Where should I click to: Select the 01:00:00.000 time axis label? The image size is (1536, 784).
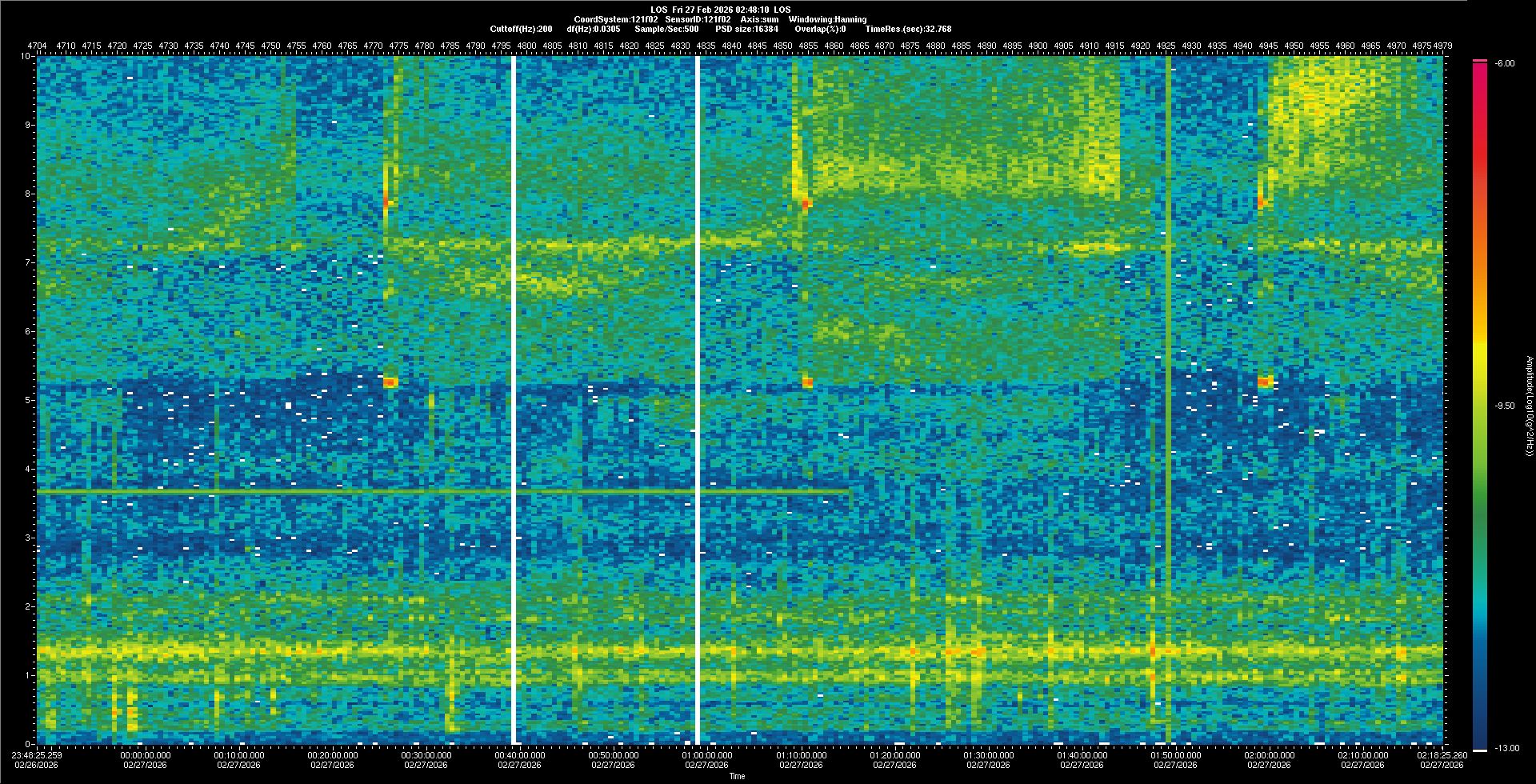coord(707,755)
